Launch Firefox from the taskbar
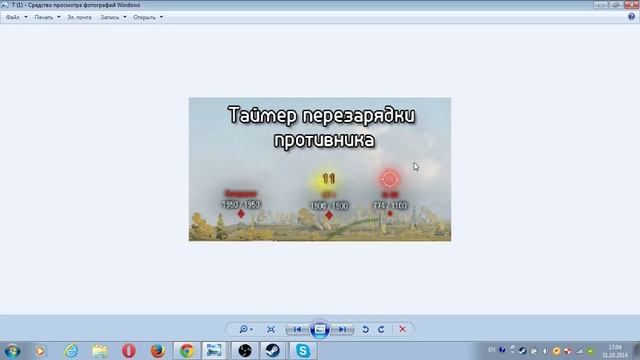Screen dimensions: 640x360 [158, 351]
